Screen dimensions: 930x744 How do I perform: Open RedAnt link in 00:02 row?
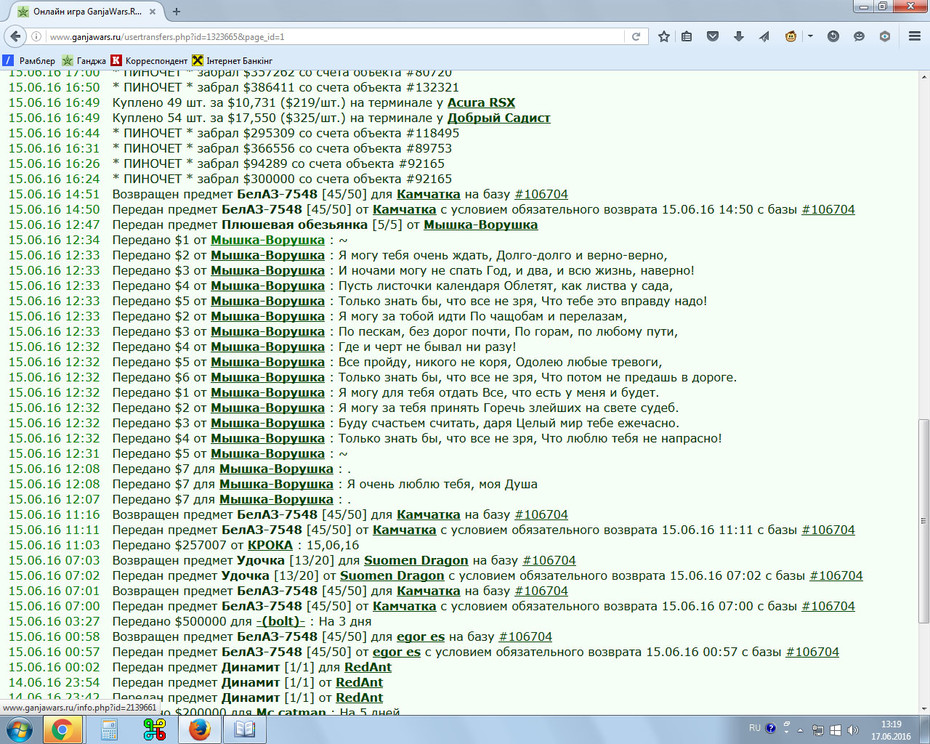(x=368, y=667)
